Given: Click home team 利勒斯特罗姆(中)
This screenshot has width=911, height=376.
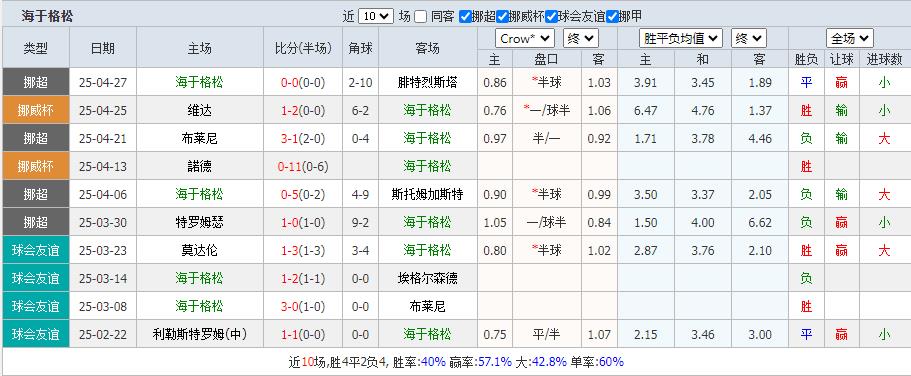Looking at the screenshot, I should point(199,334).
